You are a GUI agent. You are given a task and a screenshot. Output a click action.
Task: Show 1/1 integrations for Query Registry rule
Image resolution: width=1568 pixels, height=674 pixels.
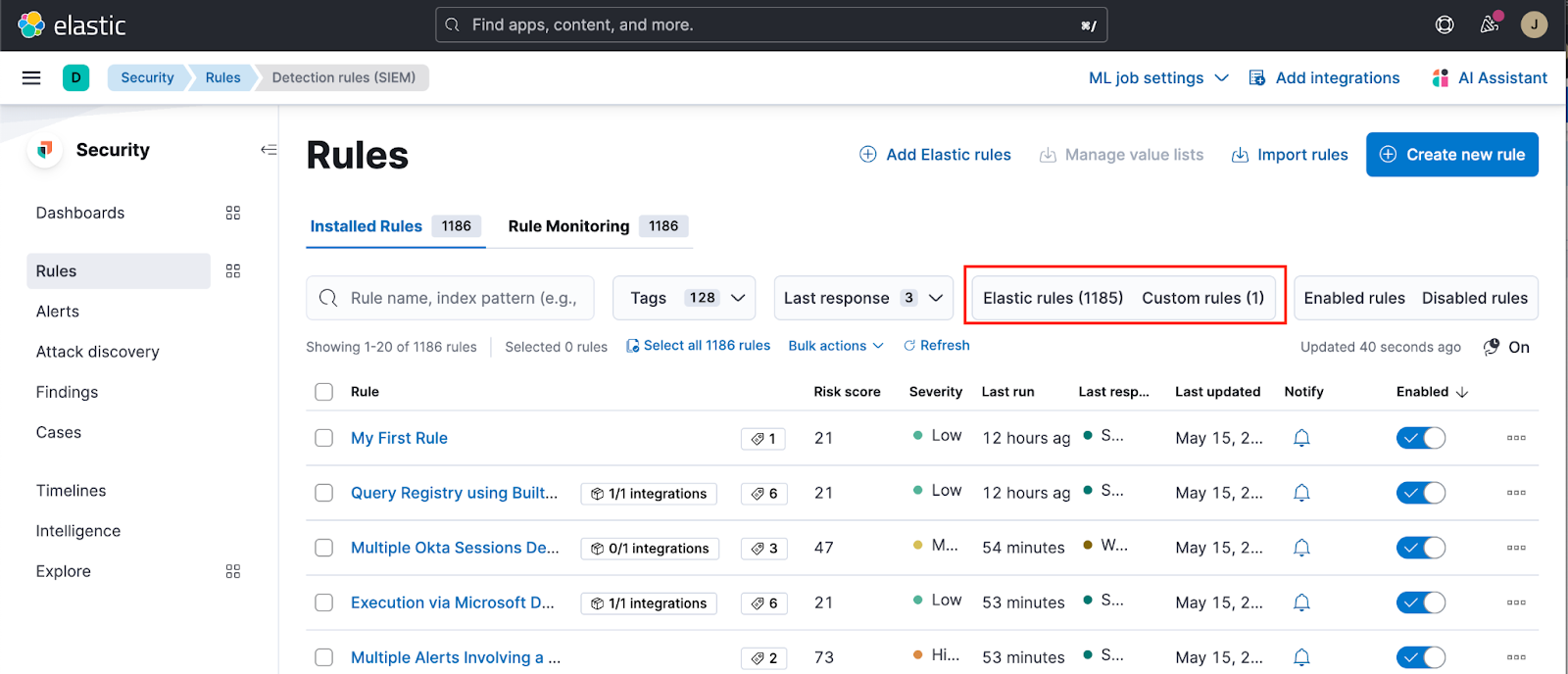tap(649, 494)
